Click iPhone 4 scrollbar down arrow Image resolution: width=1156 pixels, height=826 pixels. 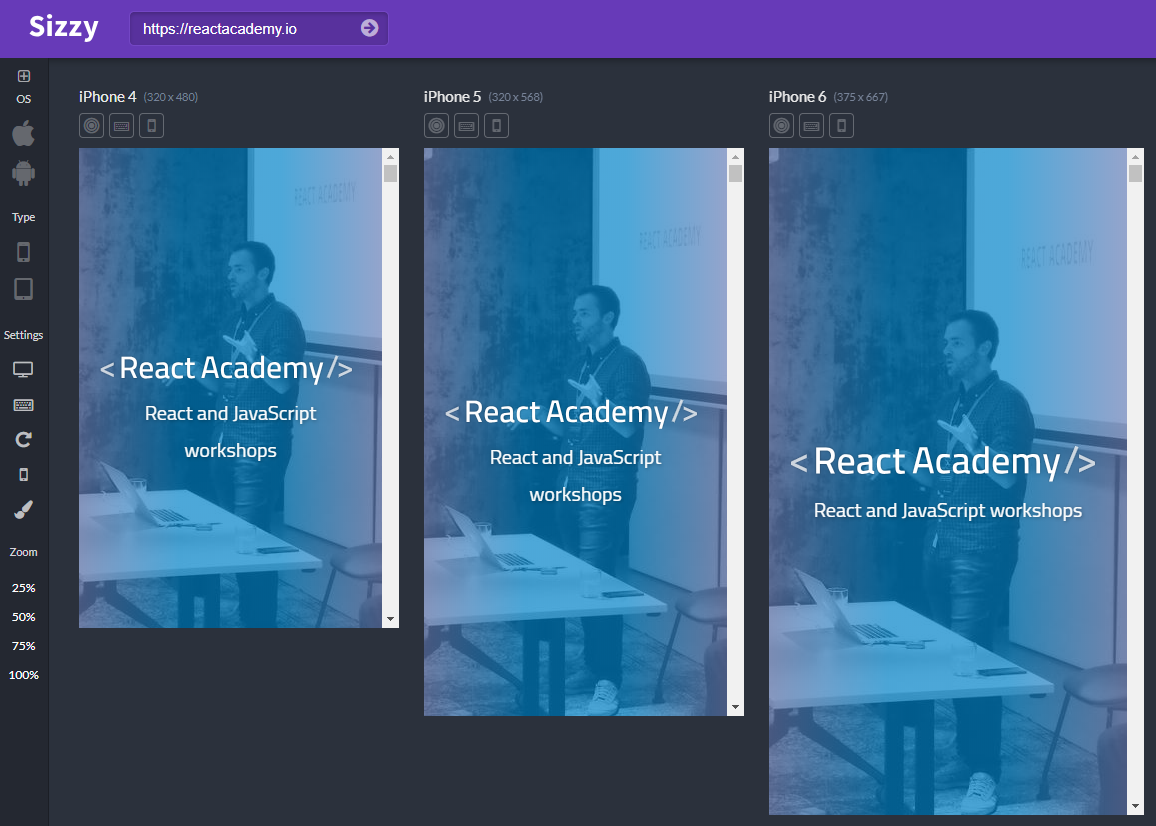[x=391, y=620]
